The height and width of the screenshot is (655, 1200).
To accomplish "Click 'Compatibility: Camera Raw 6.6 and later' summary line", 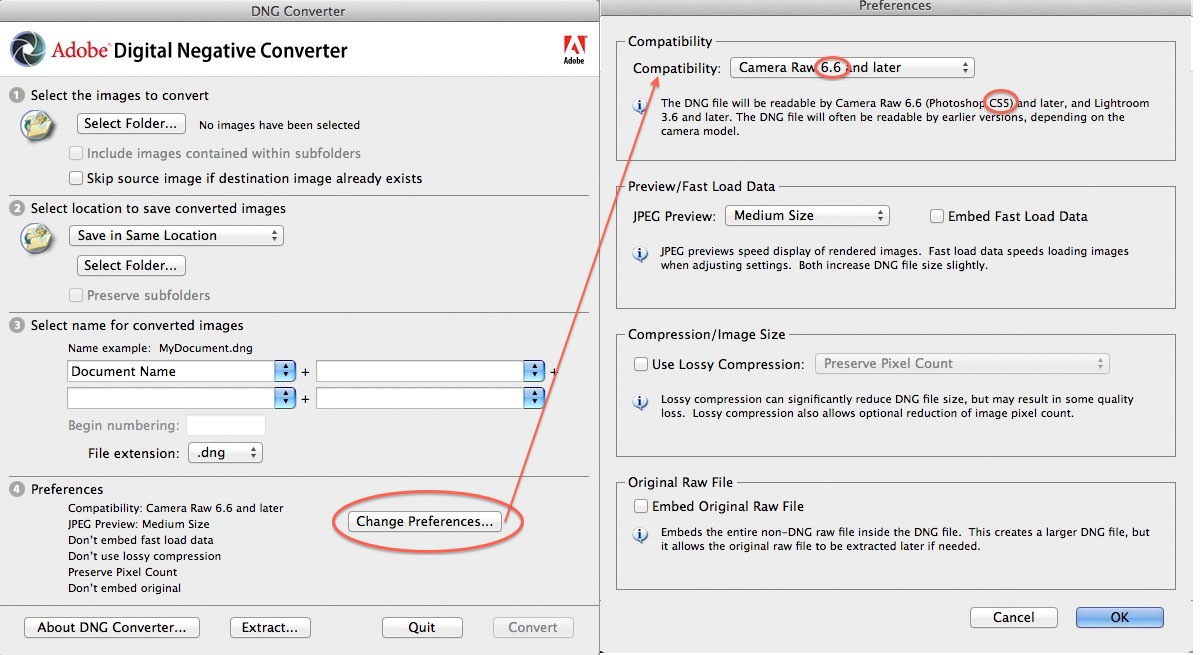I will click(x=176, y=508).
